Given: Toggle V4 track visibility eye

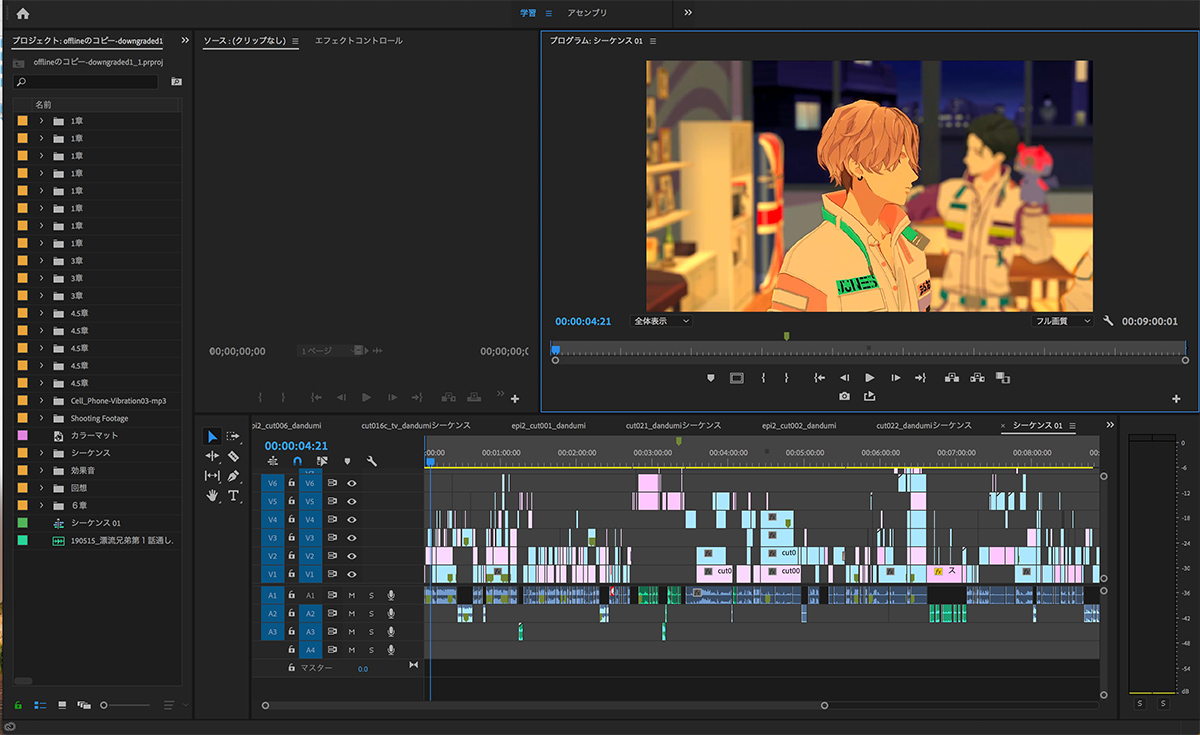Looking at the screenshot, I should click(352, 520).
